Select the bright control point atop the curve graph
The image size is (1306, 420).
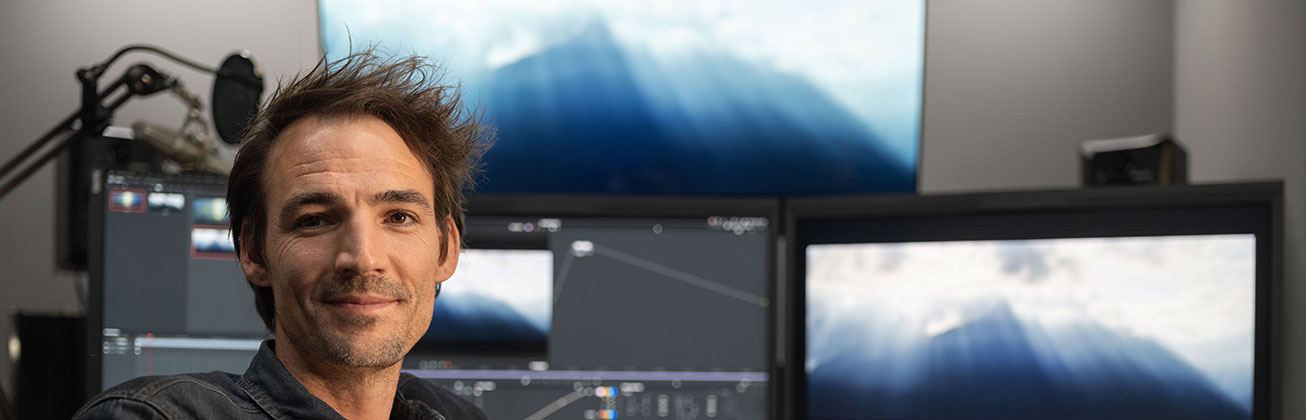click(x=582, y=248)
